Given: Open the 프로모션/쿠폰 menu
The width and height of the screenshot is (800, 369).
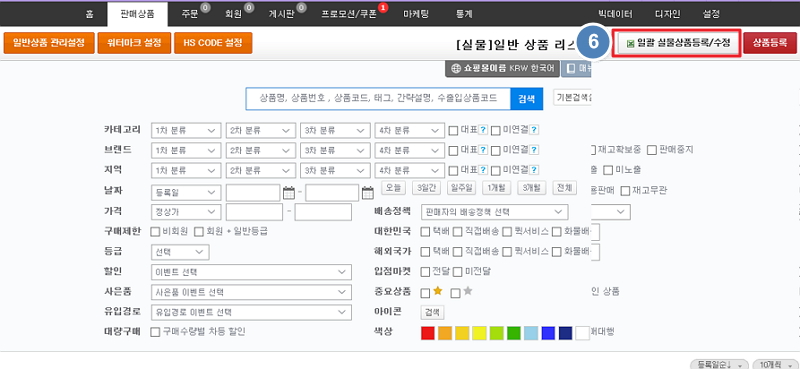Looking at the screenshot, I should click(x=349, y=14).
